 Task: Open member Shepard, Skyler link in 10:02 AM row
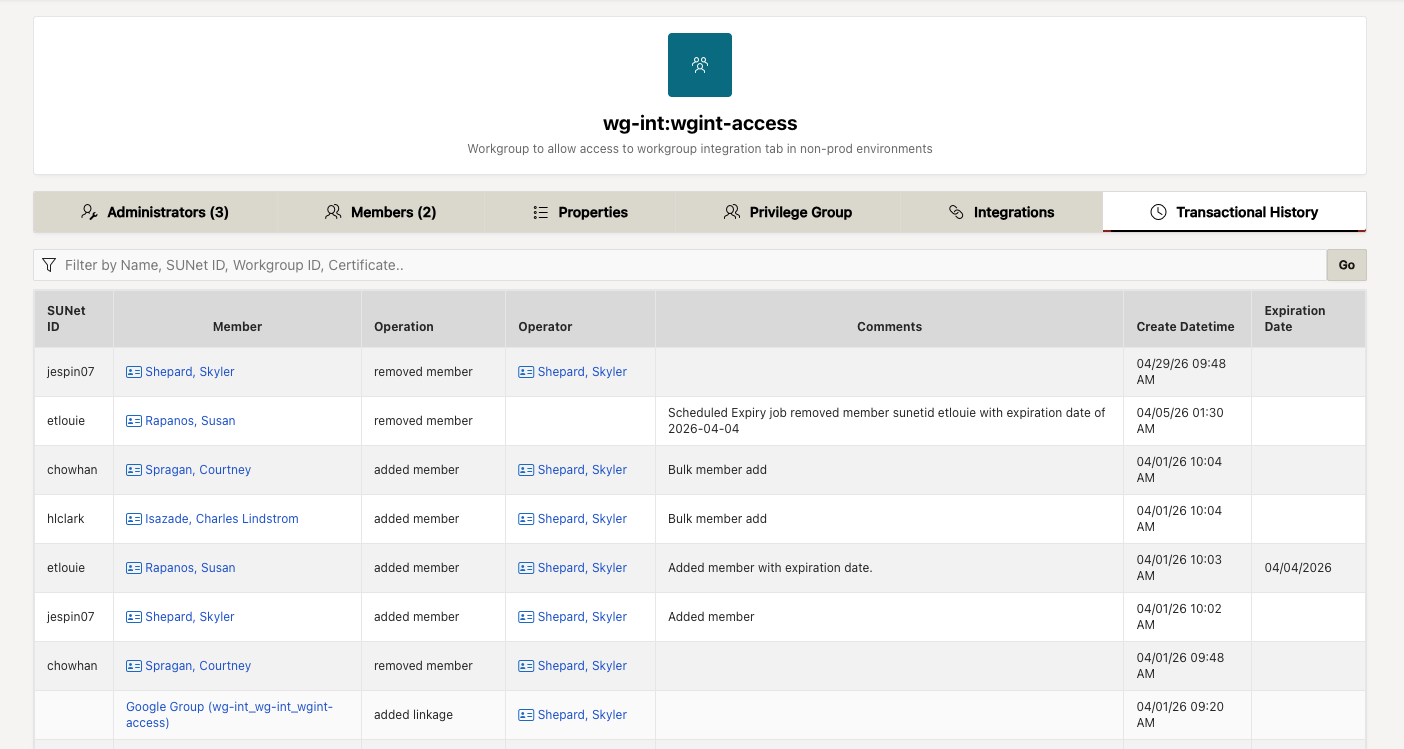[190, 617]
